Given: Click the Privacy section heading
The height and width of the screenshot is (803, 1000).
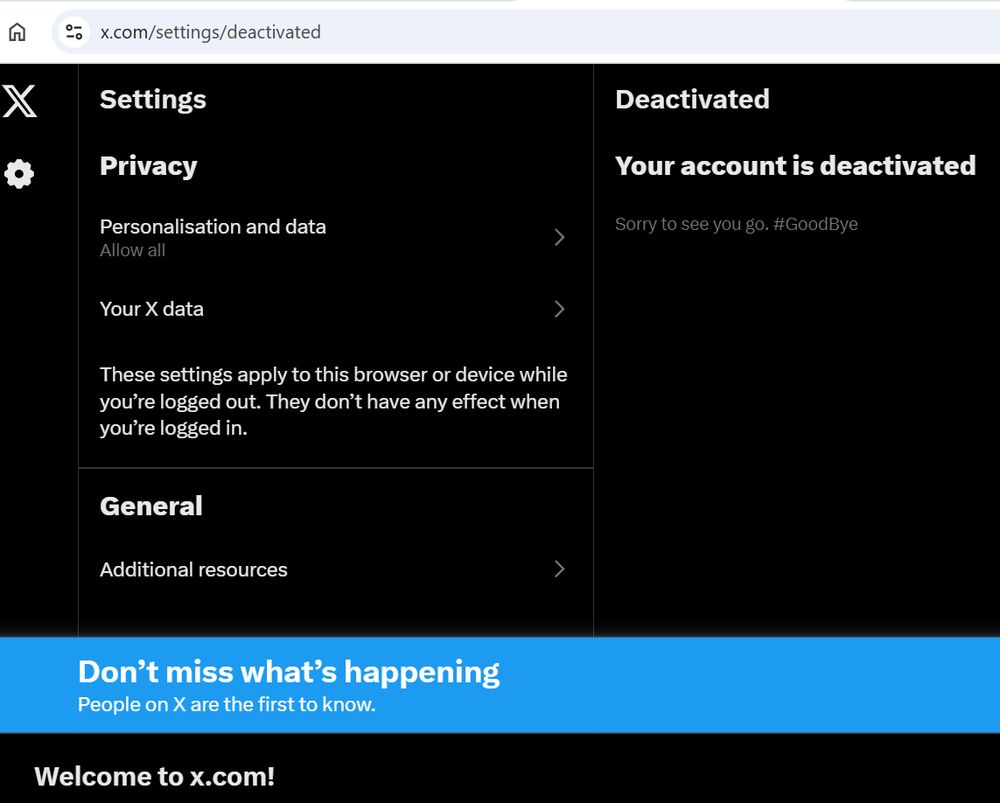Looking at the screenshot, I should (149, 166).
